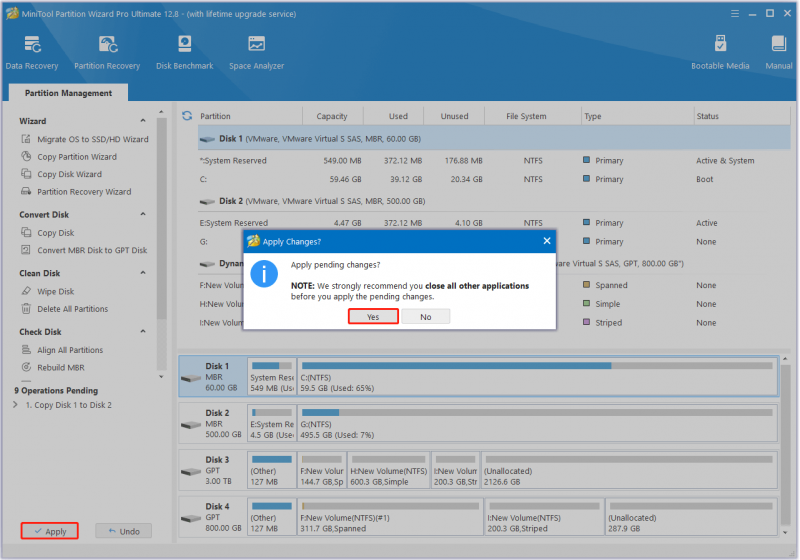Sort by Type column header
This screenshot has width=800, height=560.
pos(593,116)
